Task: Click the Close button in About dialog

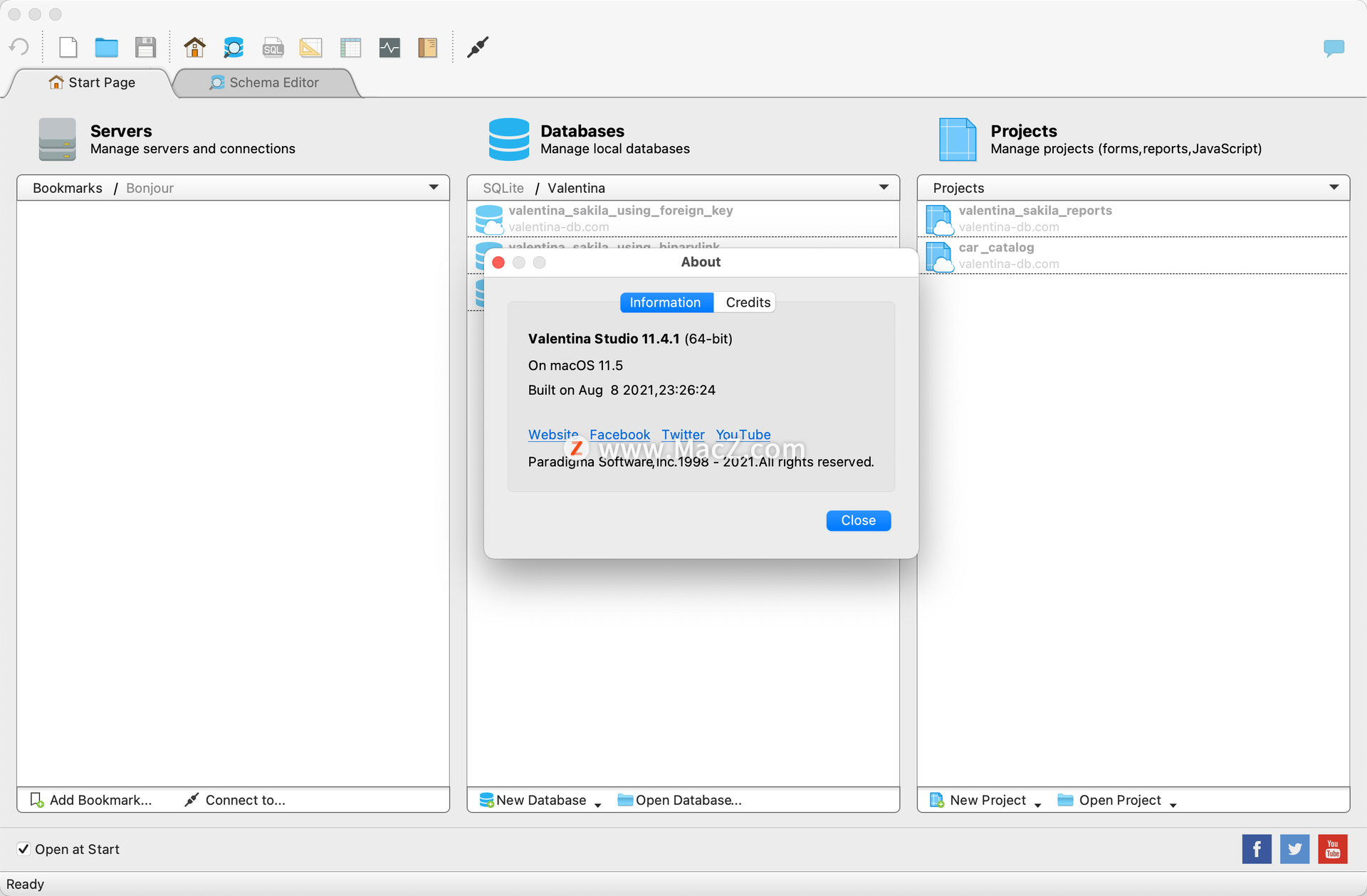Action: click(x=858, y=518)
